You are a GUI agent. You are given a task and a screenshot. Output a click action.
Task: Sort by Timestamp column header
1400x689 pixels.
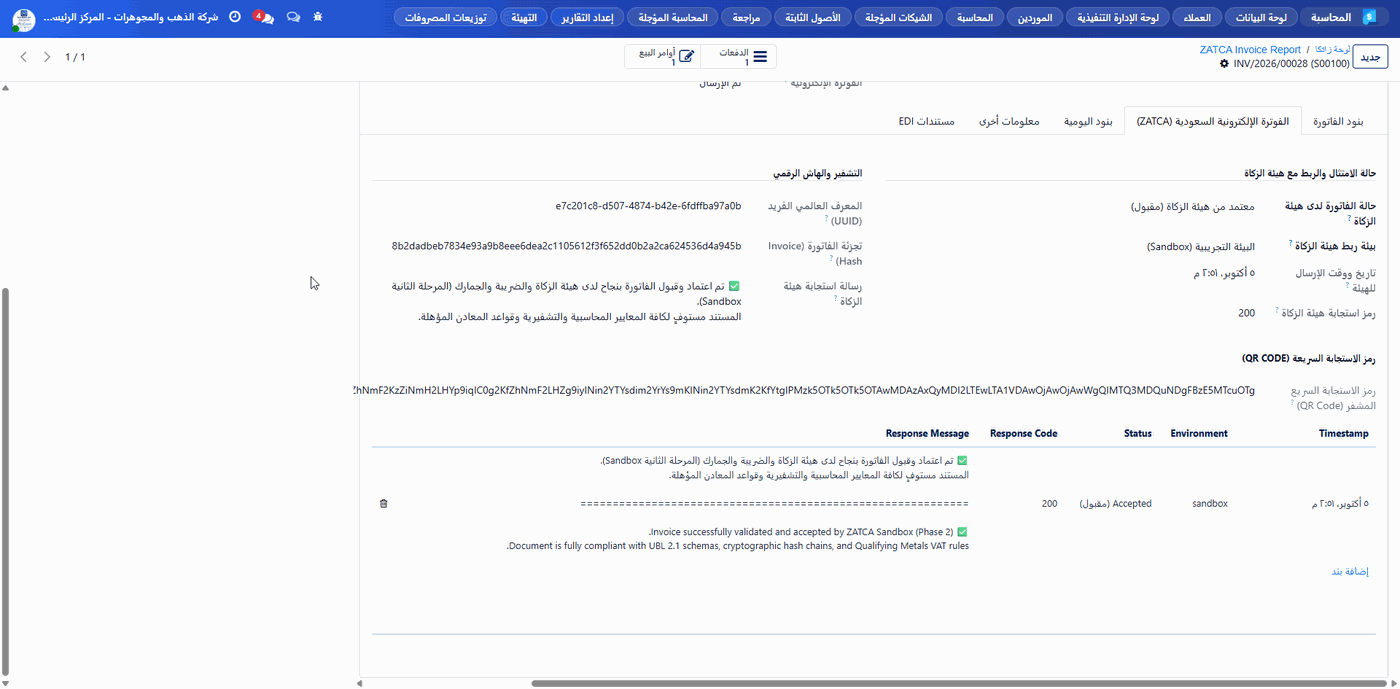[1344, 433]
